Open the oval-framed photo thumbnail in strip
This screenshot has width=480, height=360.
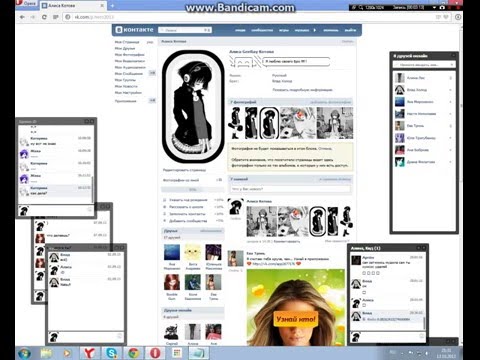(x=269, y=123)
